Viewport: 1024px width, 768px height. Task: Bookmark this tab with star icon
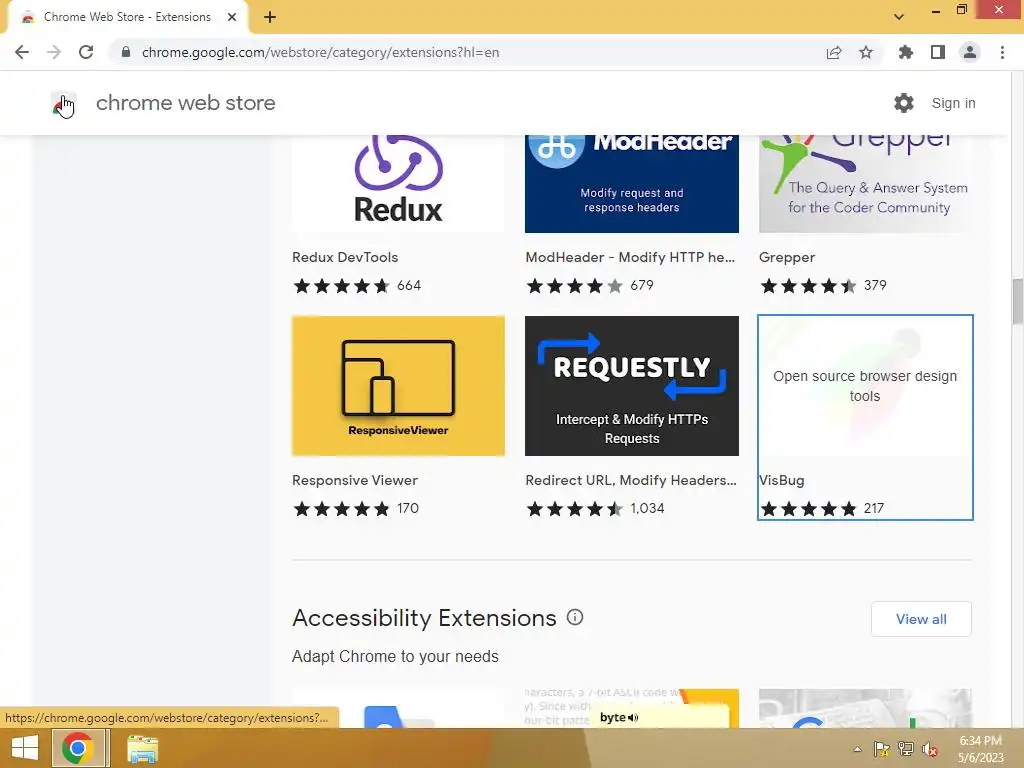866,52
